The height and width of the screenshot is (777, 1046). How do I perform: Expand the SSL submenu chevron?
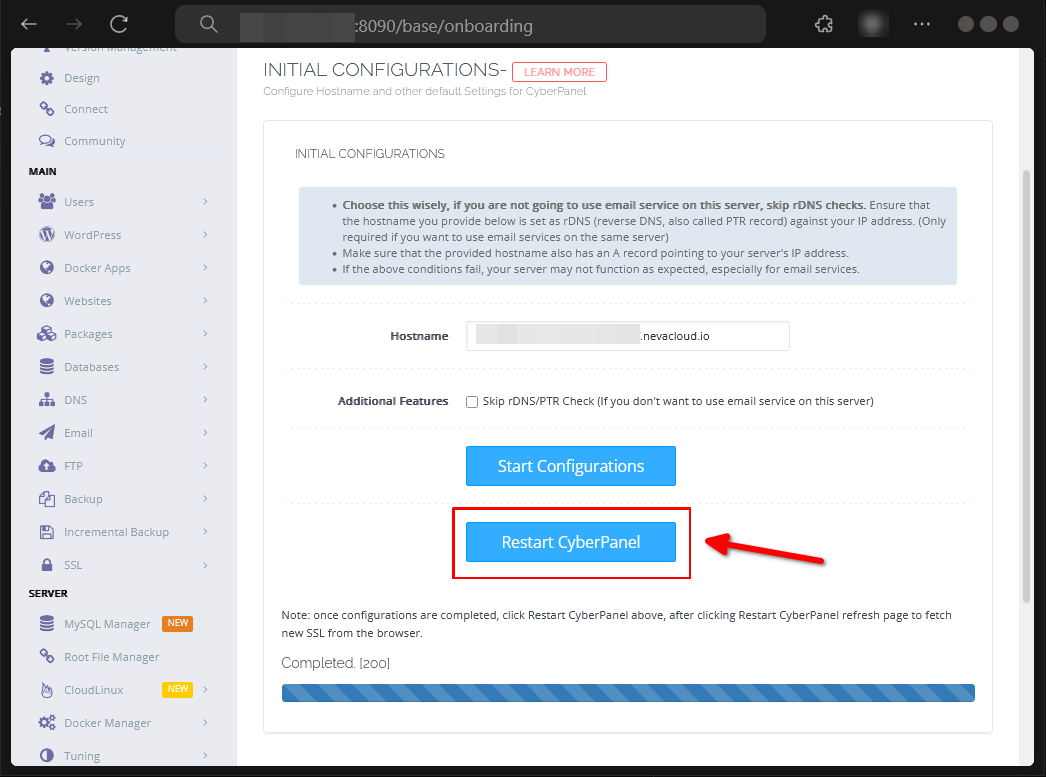pyautogui.click(x=205, y=565)
